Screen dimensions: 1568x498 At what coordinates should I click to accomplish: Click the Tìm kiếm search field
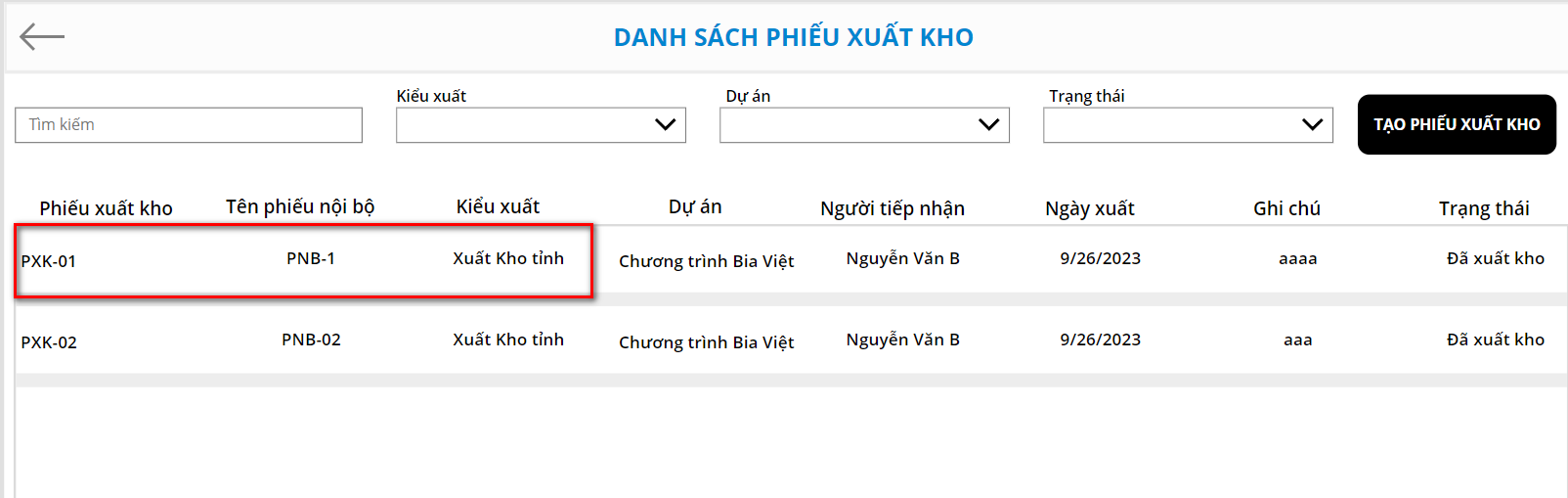[x=189, y=125]
